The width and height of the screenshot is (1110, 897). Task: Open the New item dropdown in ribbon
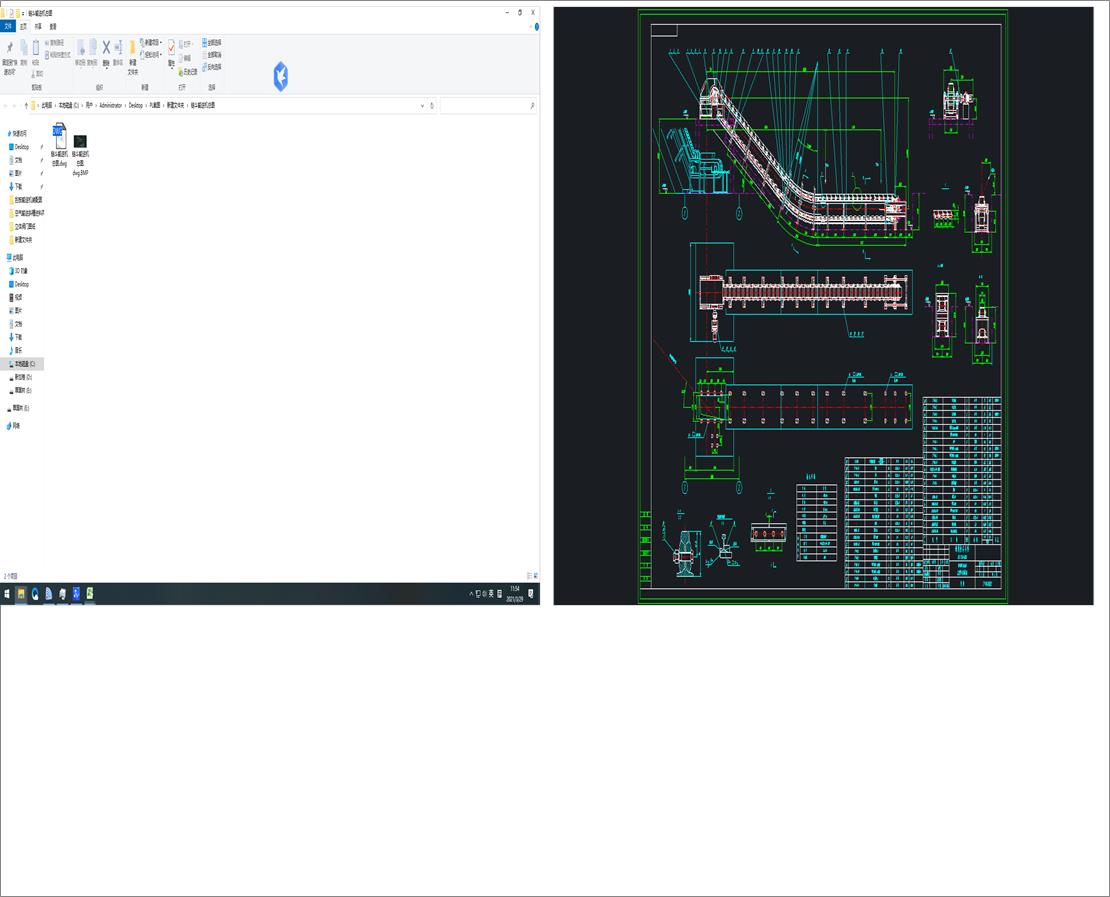[151, 42]
